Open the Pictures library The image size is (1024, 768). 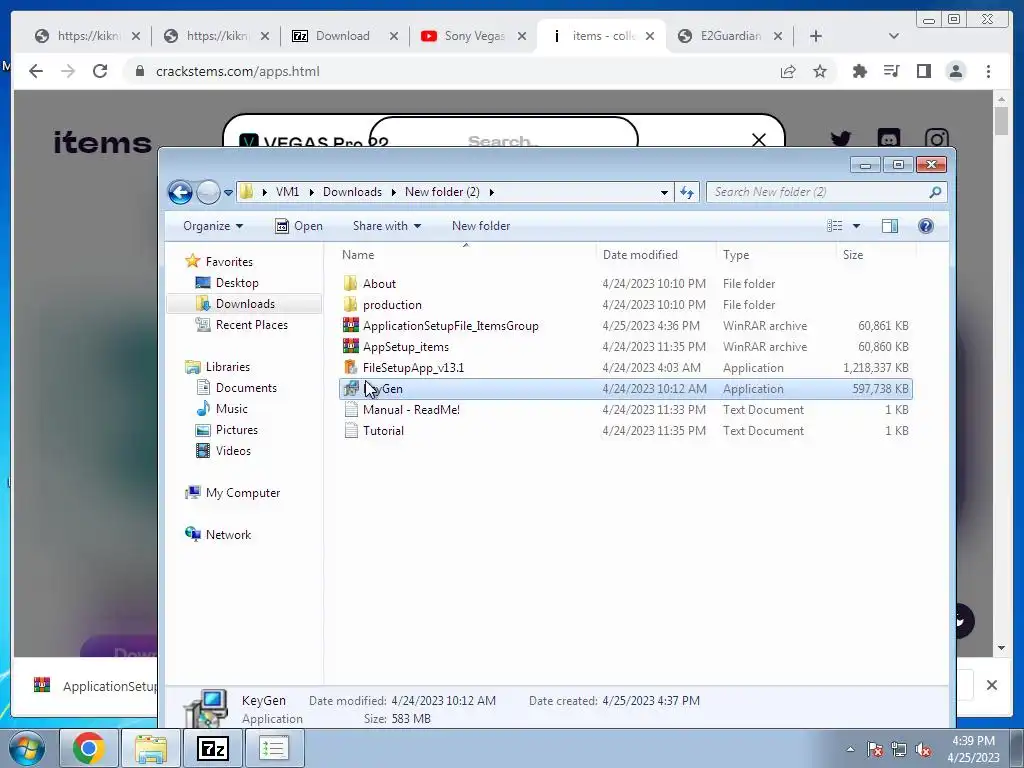(236, 430)
